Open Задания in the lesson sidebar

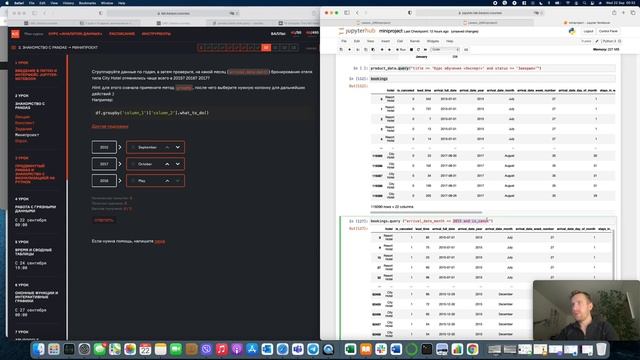point(23,129)
